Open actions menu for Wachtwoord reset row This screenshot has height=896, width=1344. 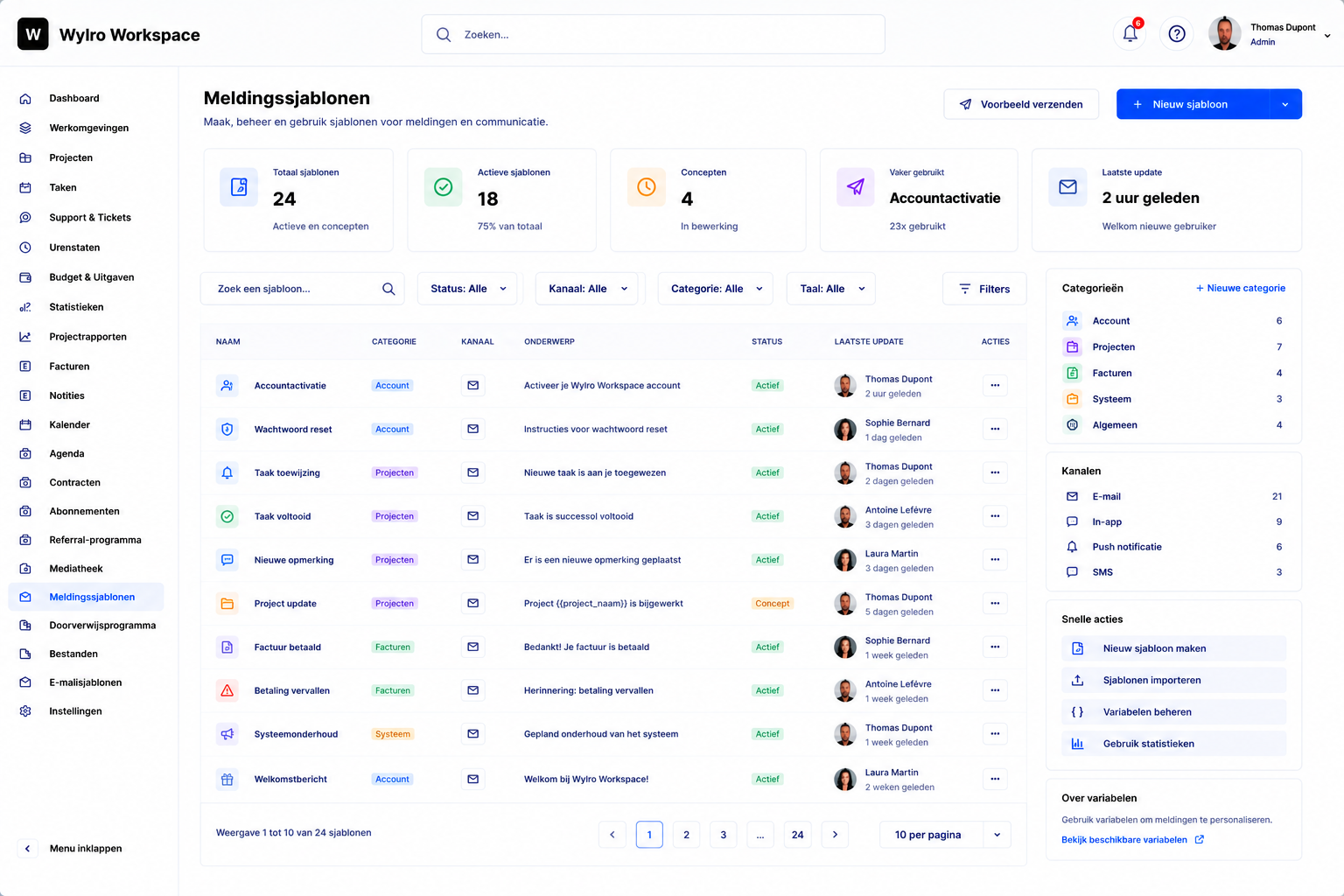995,429
